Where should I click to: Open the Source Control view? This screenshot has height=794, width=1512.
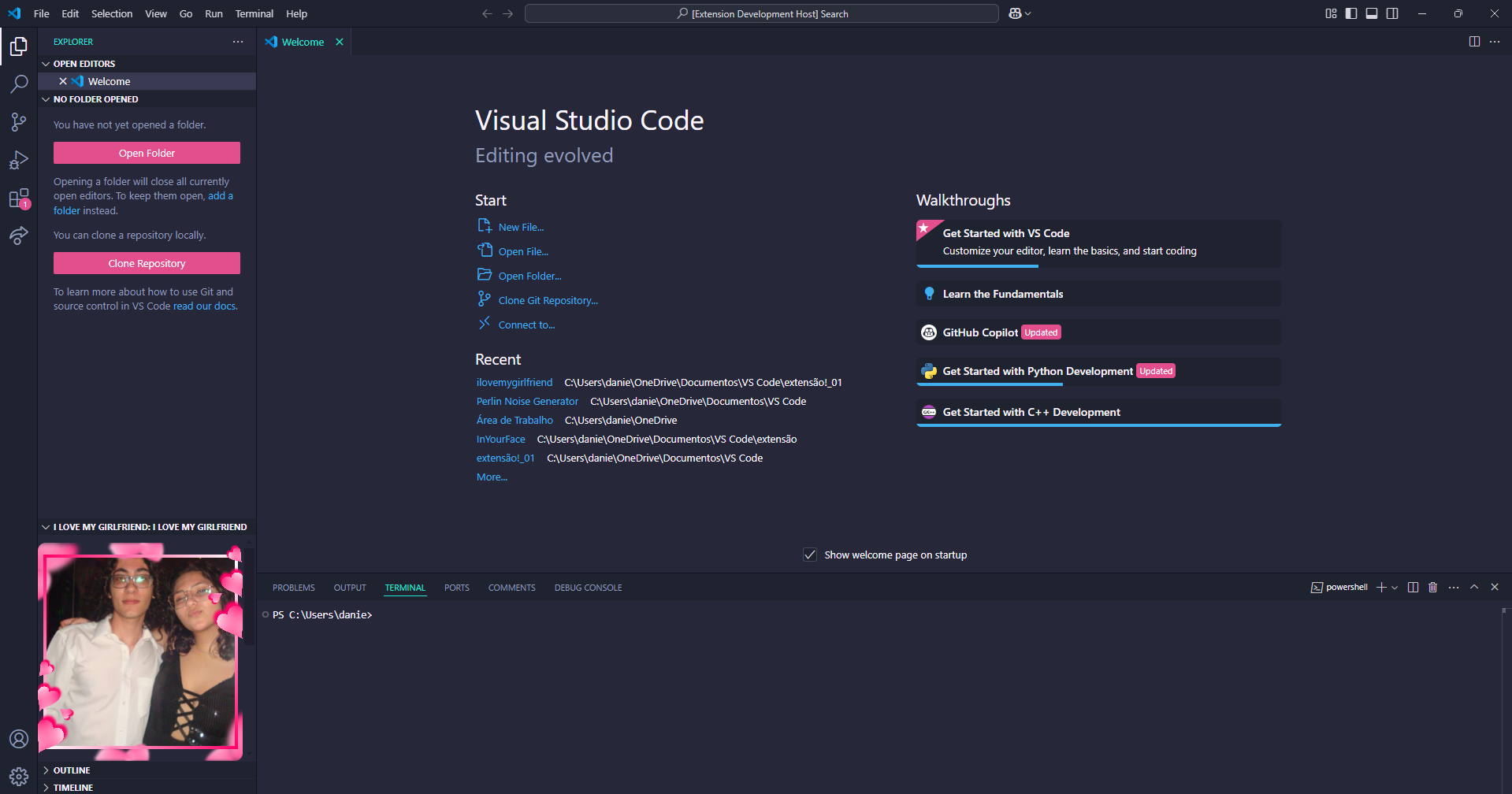(x=19, y=122)
